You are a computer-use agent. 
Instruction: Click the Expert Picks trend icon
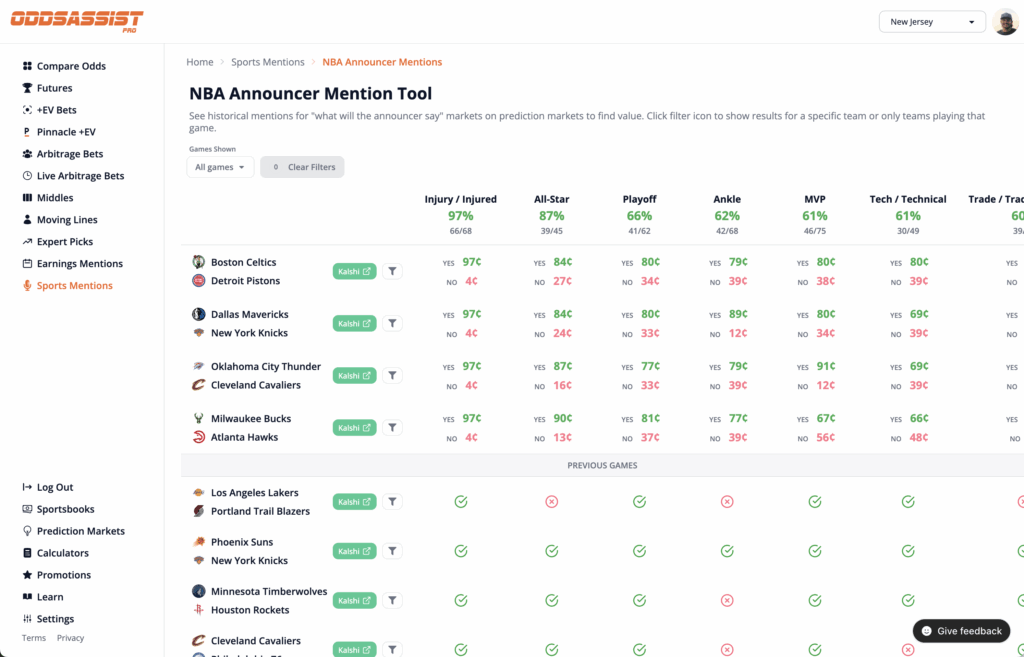pyautogui.click(x=27, y=242)
